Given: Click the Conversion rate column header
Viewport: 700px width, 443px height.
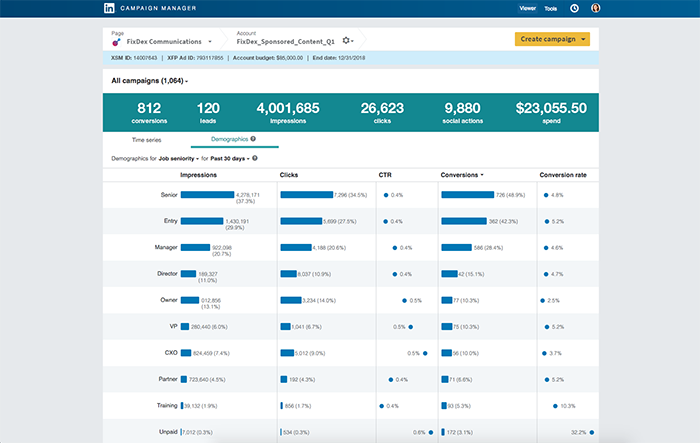Looking at the screenshot, I should [563, 175].
